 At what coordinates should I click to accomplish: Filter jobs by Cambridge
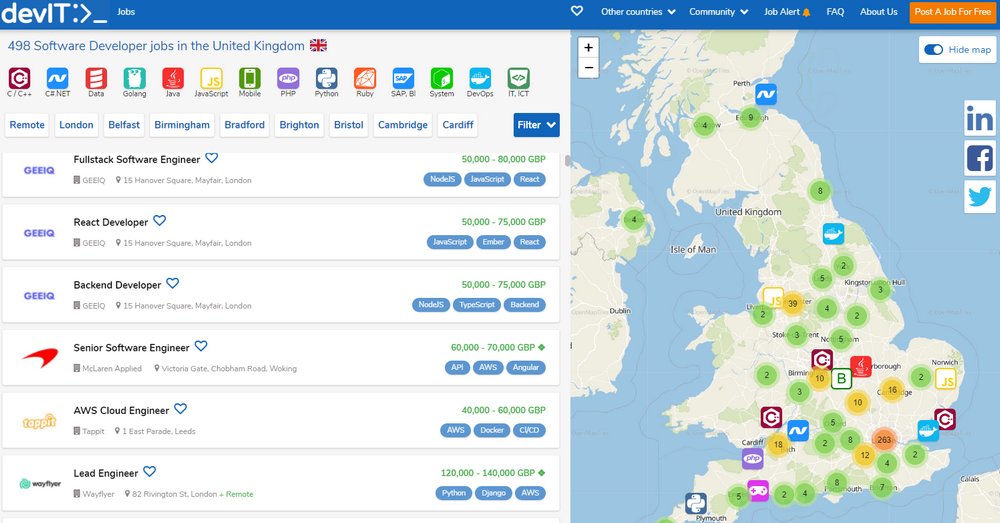tap(403, 125)
